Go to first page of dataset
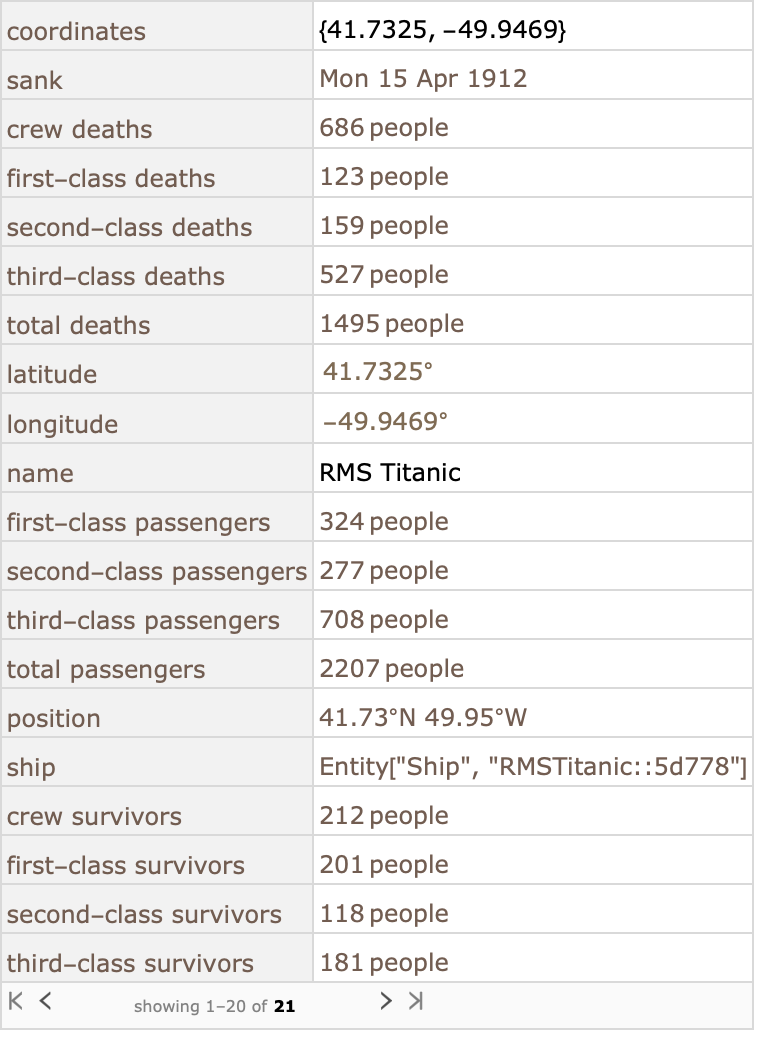The image size is (757, 1061). point(16,1001)
